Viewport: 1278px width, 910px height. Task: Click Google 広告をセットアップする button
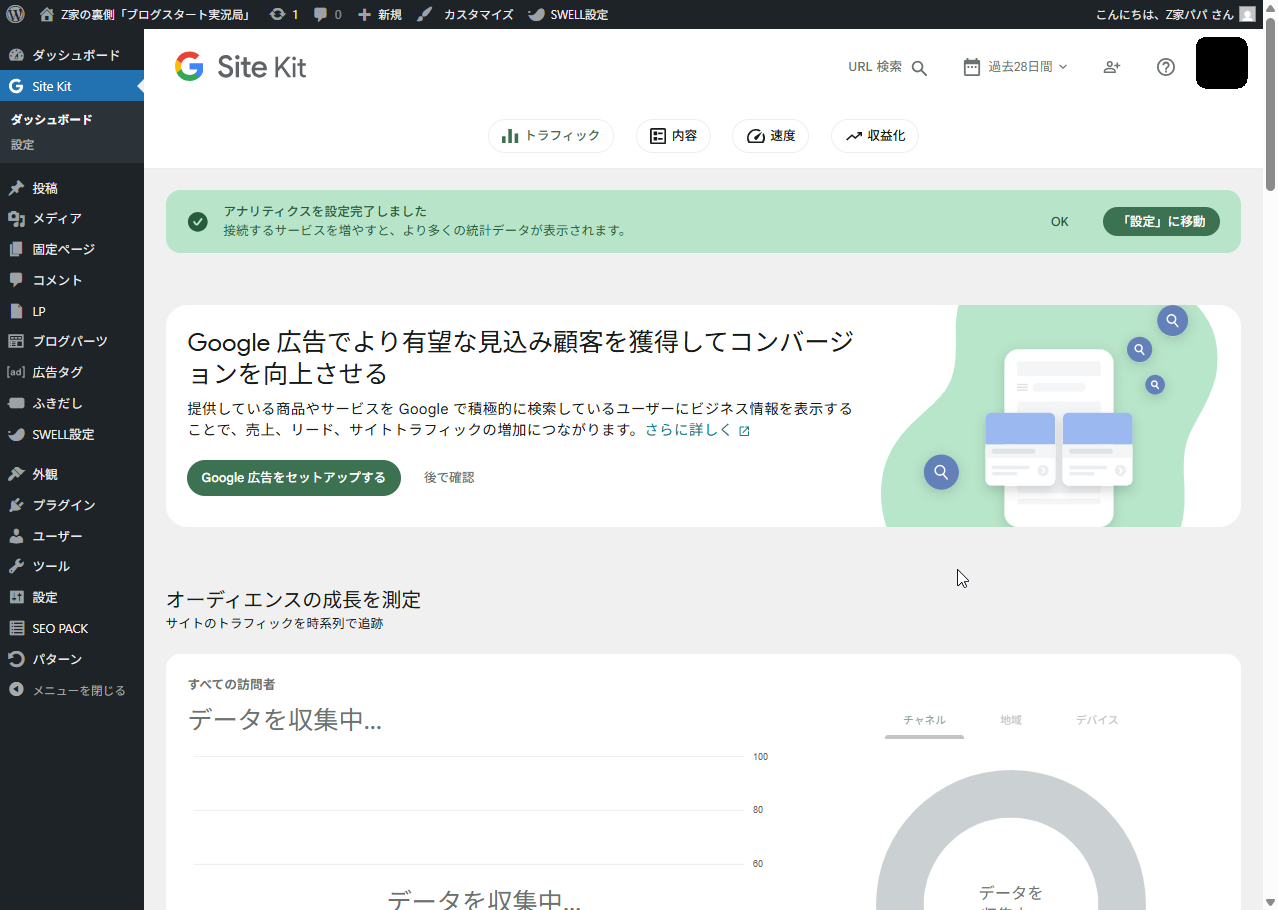pyautogui.click(x=294, y=478)
